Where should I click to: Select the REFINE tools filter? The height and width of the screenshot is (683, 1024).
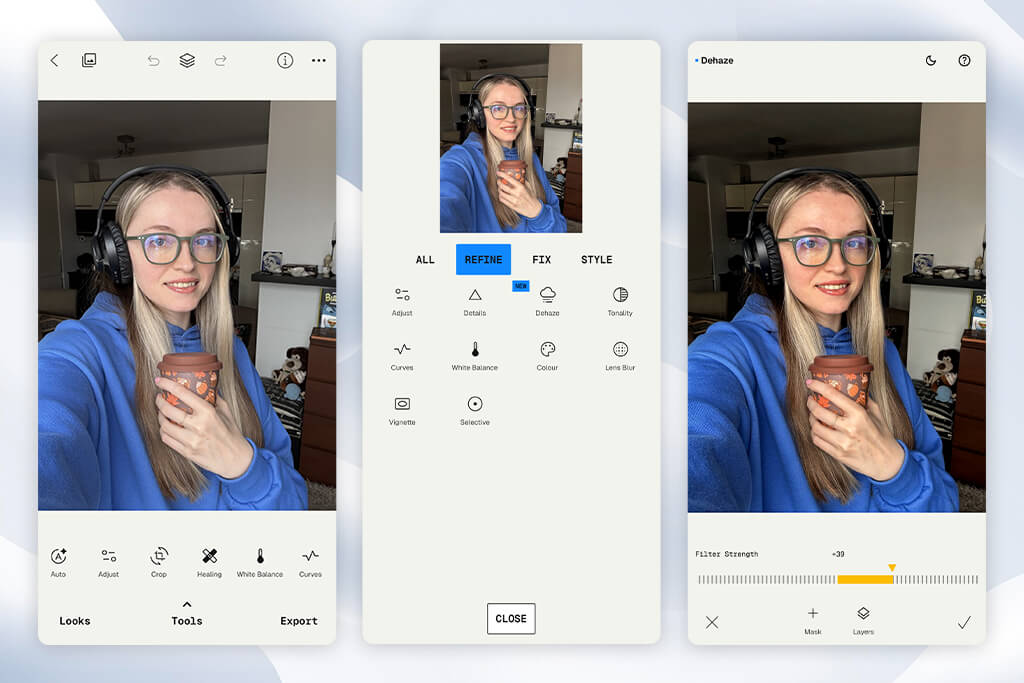pyautogui.click(x=483, y=260)
